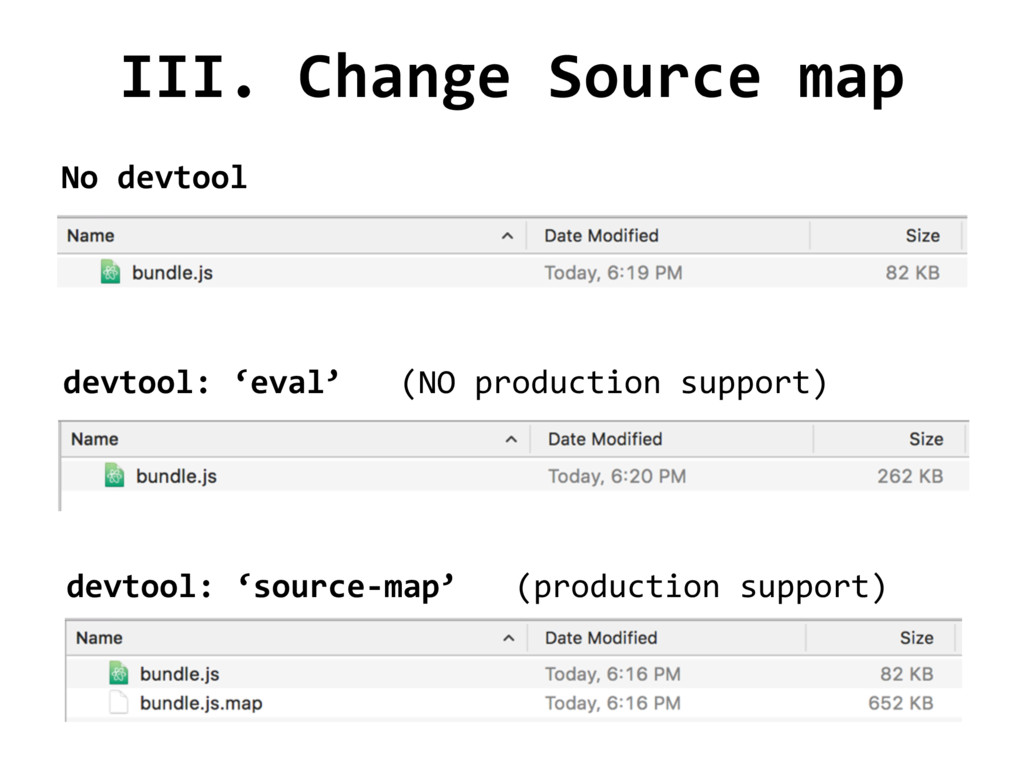
Task: Sort by Size in the first list
Action: [922, 236]
